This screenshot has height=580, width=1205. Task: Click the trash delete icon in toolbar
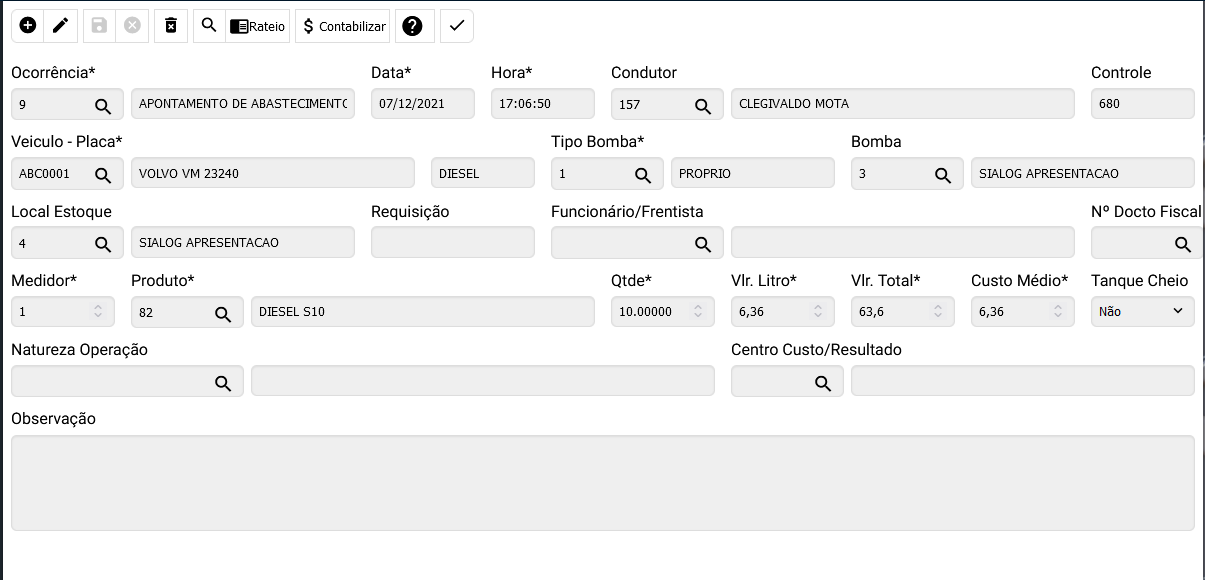(x=171, y=26)
